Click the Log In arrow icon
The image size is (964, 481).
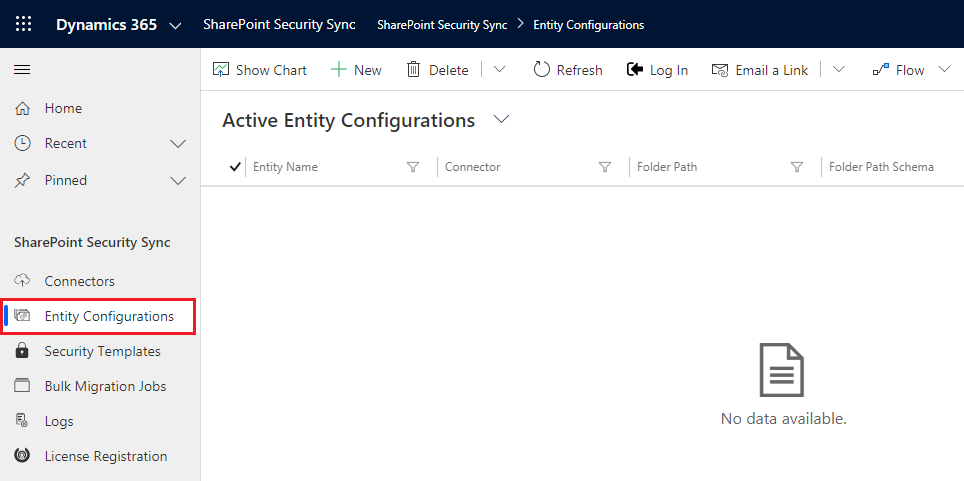click(634, 70)
